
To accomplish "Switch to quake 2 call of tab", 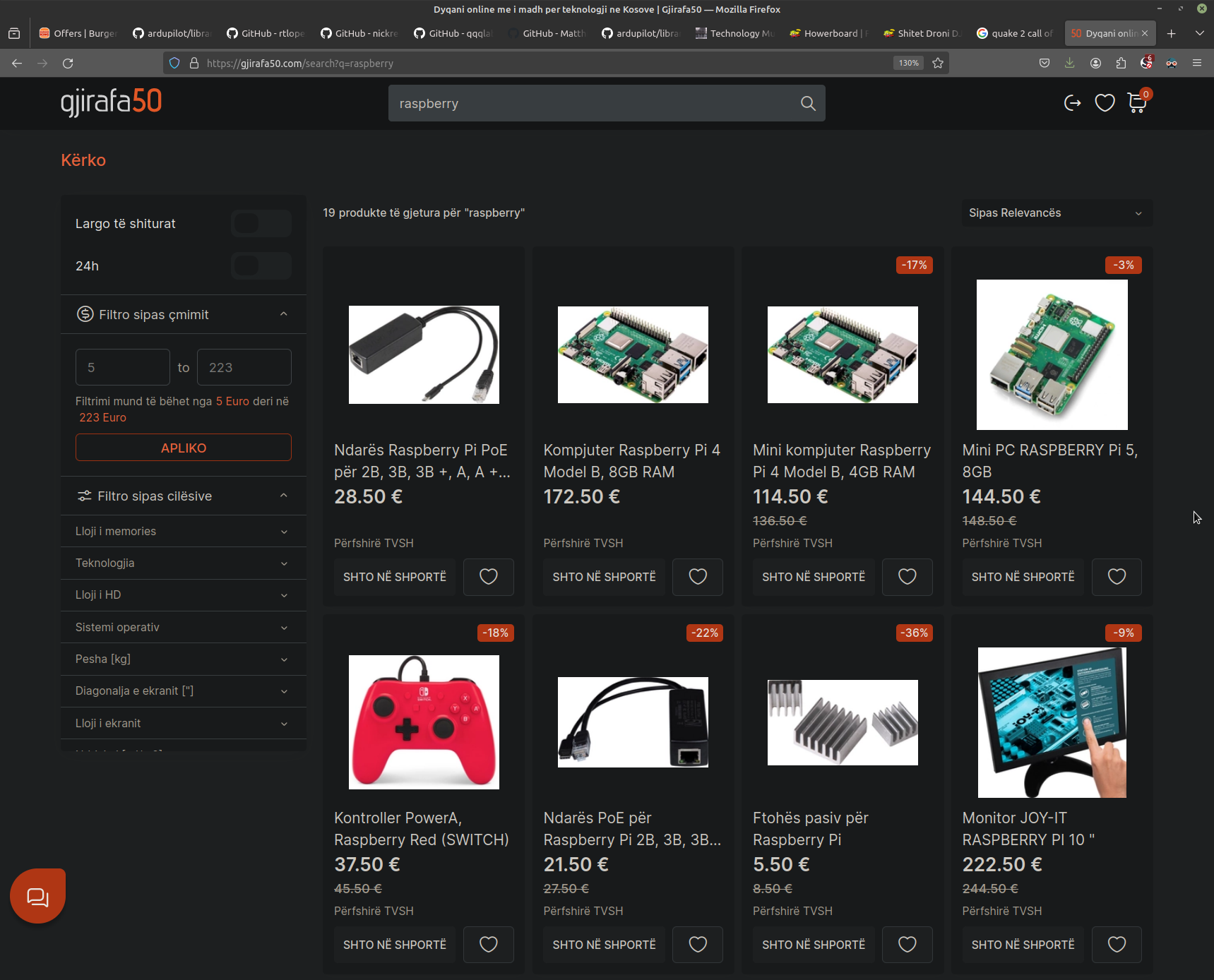I will pos(1016,33).
